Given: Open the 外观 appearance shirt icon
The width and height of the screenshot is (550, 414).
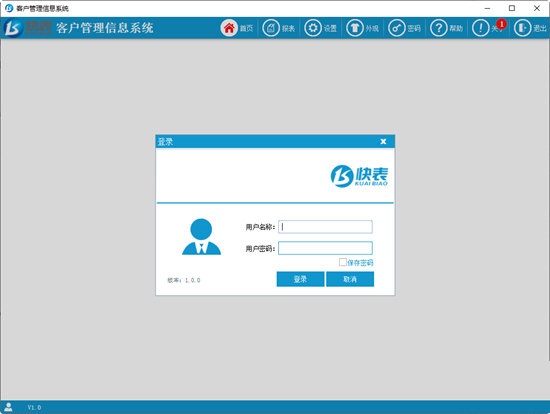Looking at the screenshot, I should click(355, 28).
